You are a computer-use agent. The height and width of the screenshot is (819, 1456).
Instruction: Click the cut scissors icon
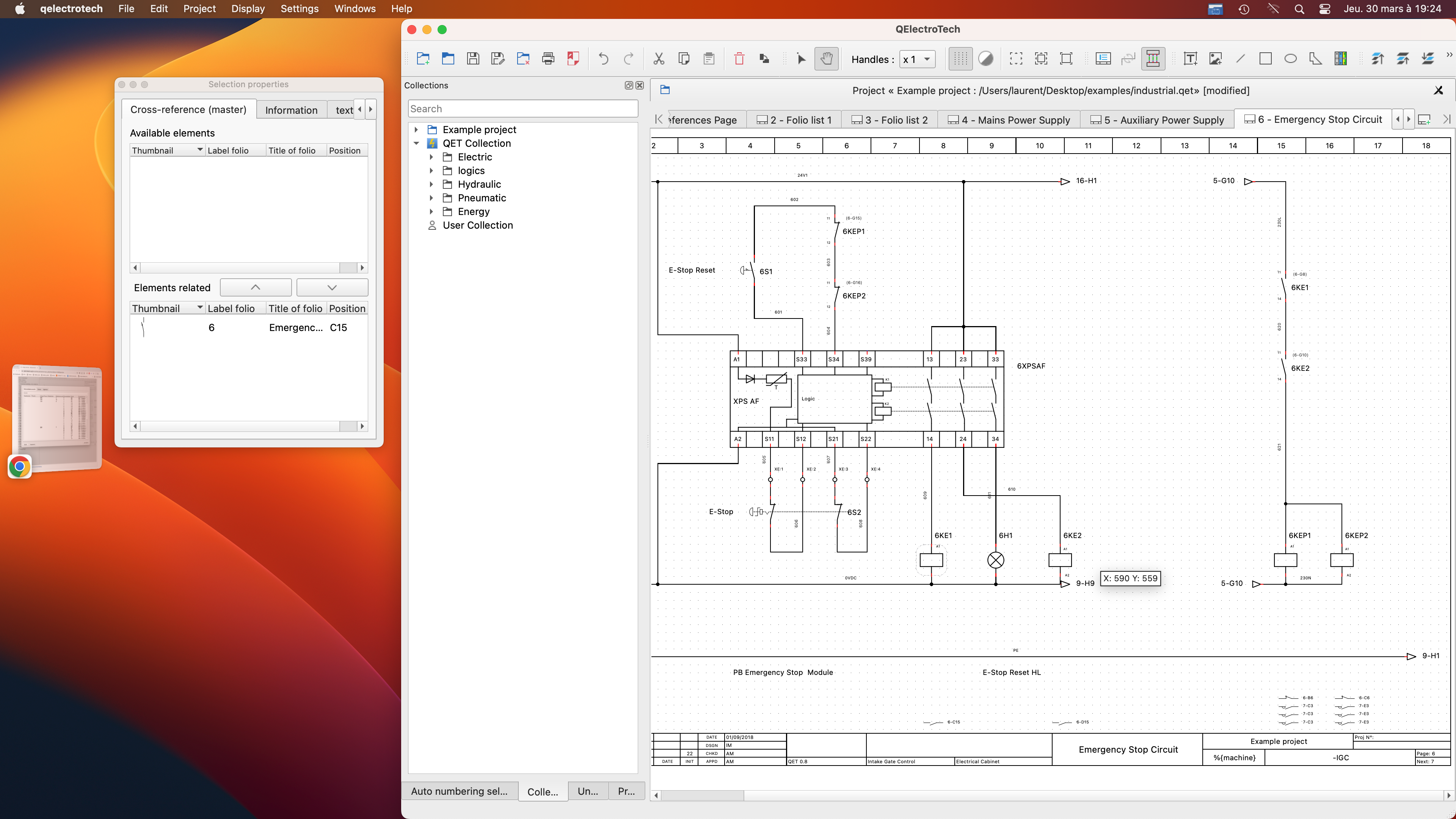click(659, 59)
